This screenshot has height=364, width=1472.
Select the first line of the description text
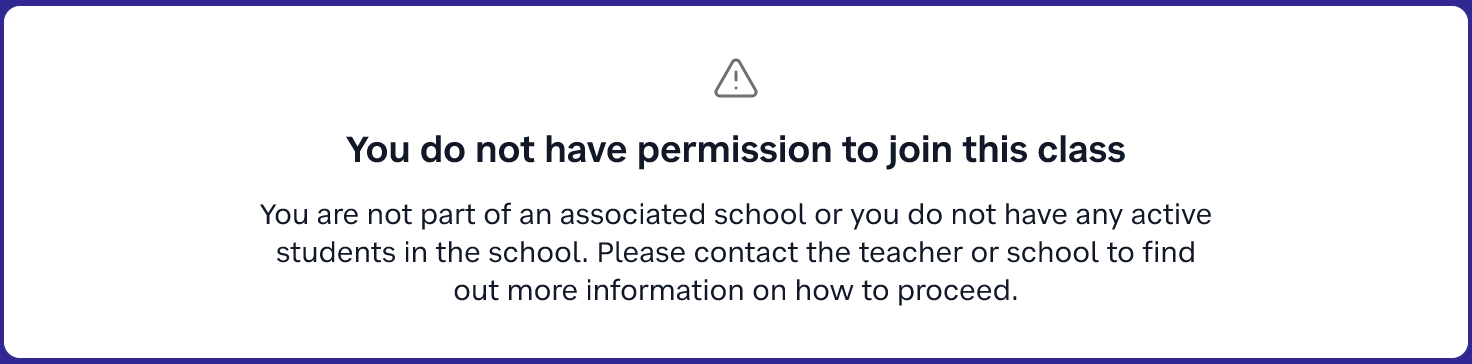[x=736, y=214]
